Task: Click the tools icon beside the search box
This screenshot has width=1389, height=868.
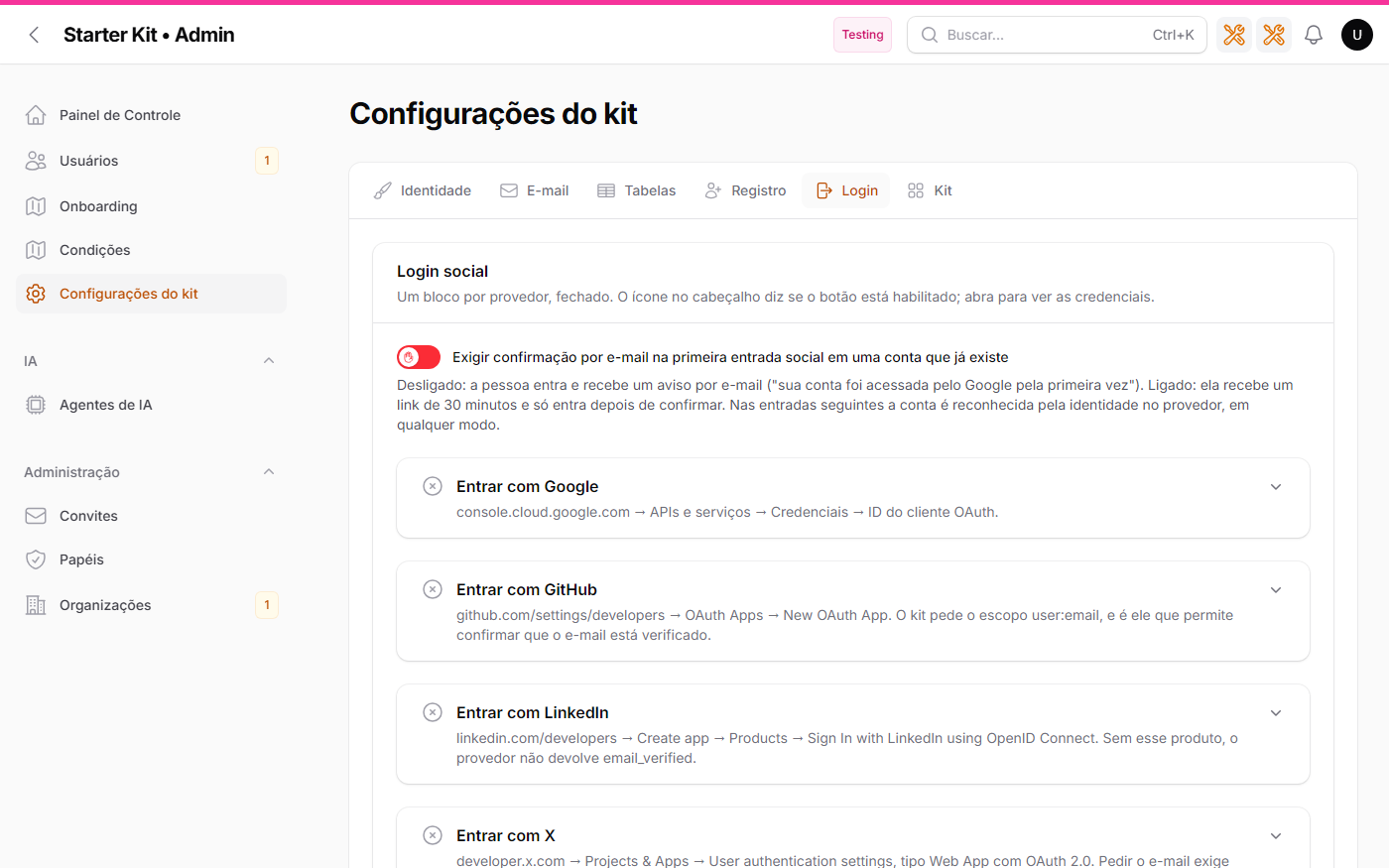Action: pyautogui.click(x=1234, y=35)
